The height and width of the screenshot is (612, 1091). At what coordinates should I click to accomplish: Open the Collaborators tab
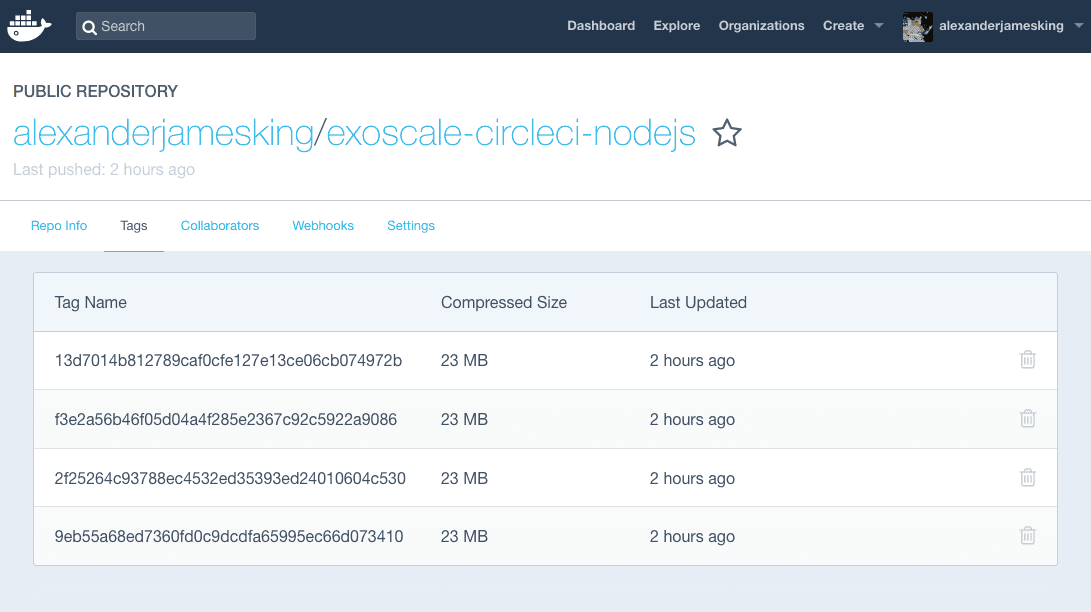pos(220,225)
